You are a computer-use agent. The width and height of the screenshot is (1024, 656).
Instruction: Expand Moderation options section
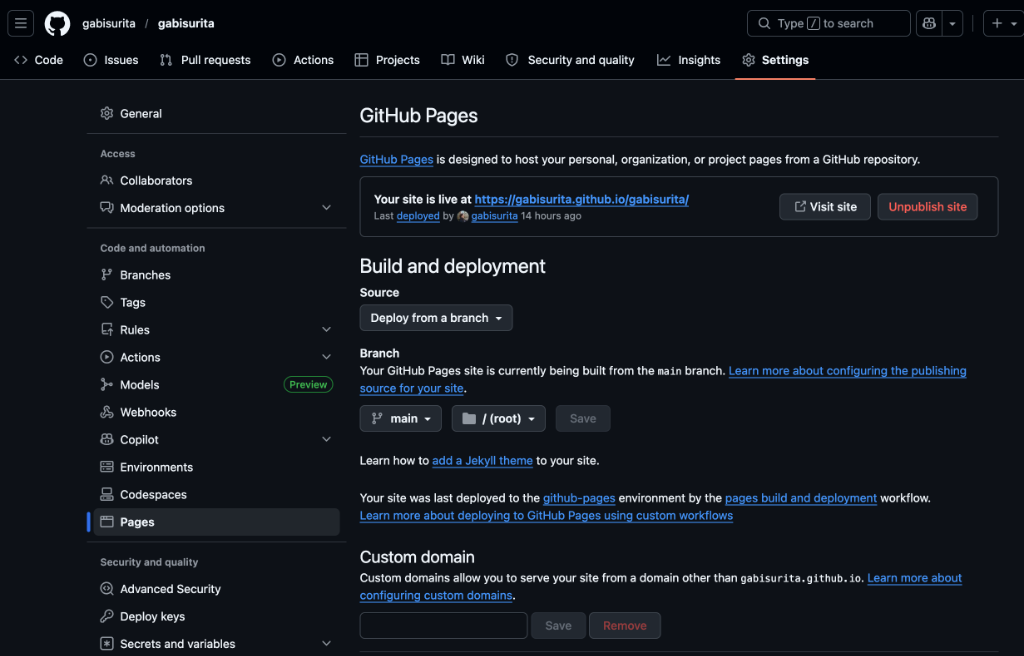pos(327,208)
